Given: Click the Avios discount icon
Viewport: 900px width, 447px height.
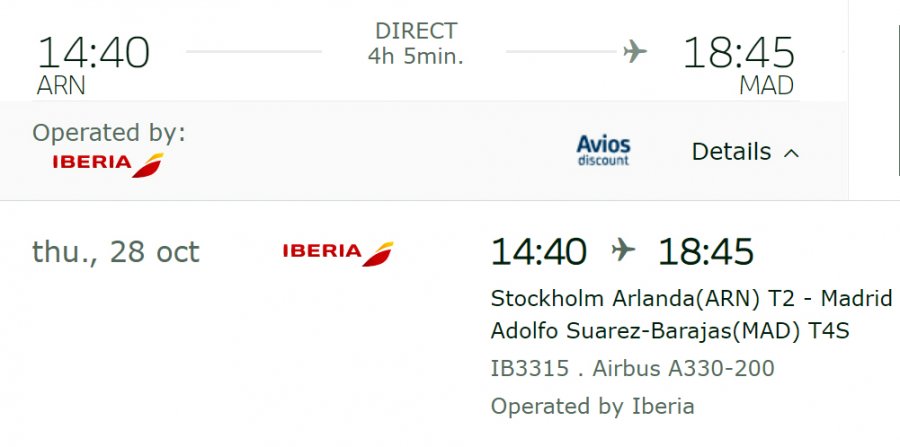Looking at the screenshot, I should coord(603,151).
